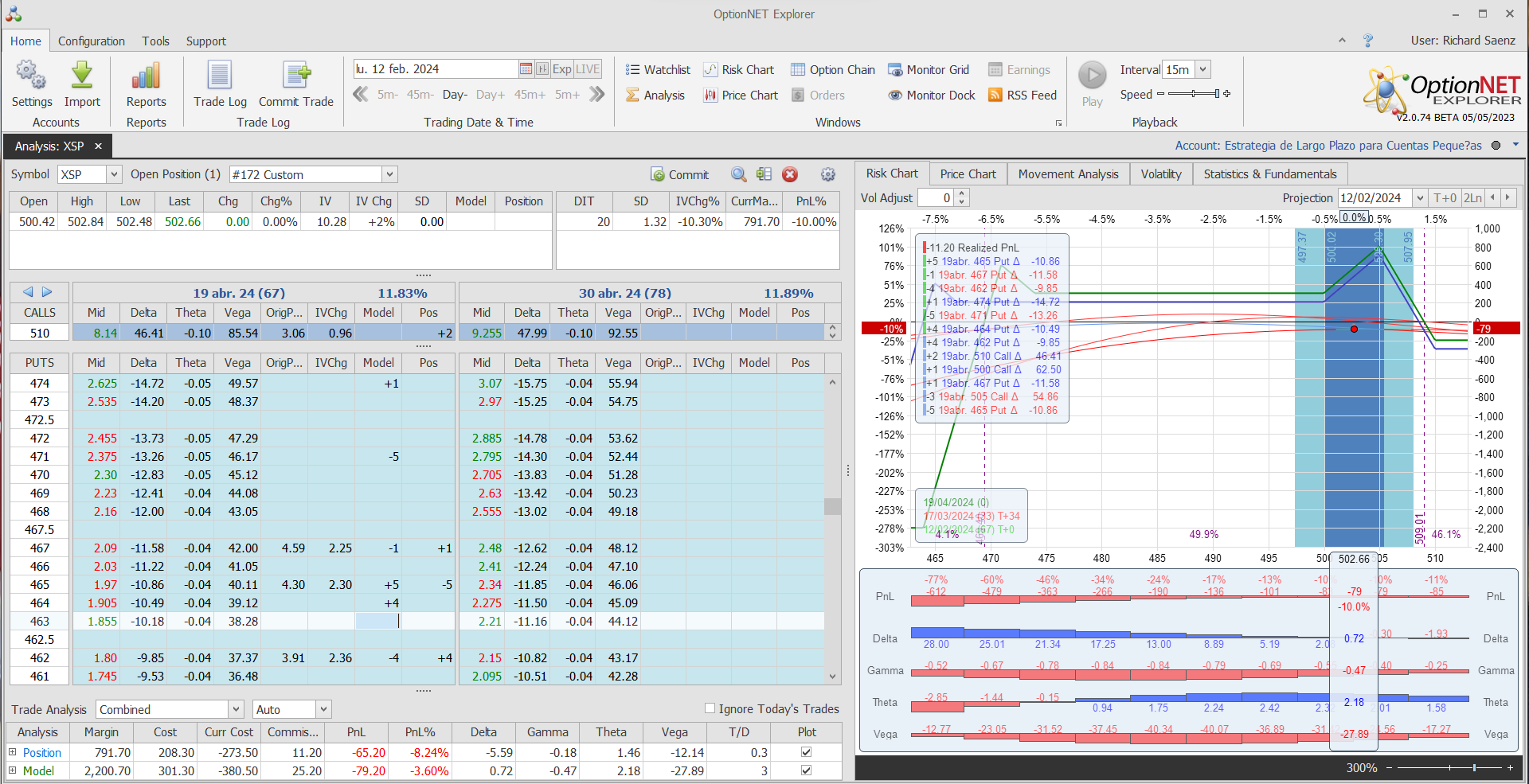The height and width of the screenshot is (784, 1529).
Task: Open the Auto dropdown in Trade Analysis
Action: click(323, 709)
